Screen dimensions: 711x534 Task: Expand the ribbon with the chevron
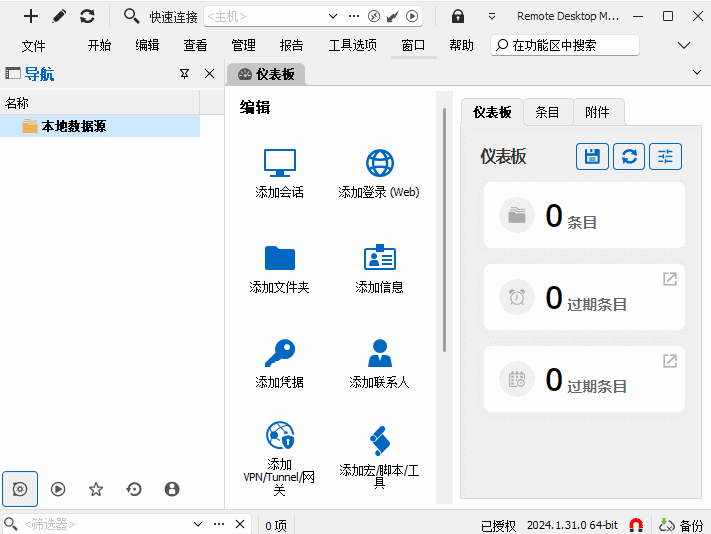point(683,45)
